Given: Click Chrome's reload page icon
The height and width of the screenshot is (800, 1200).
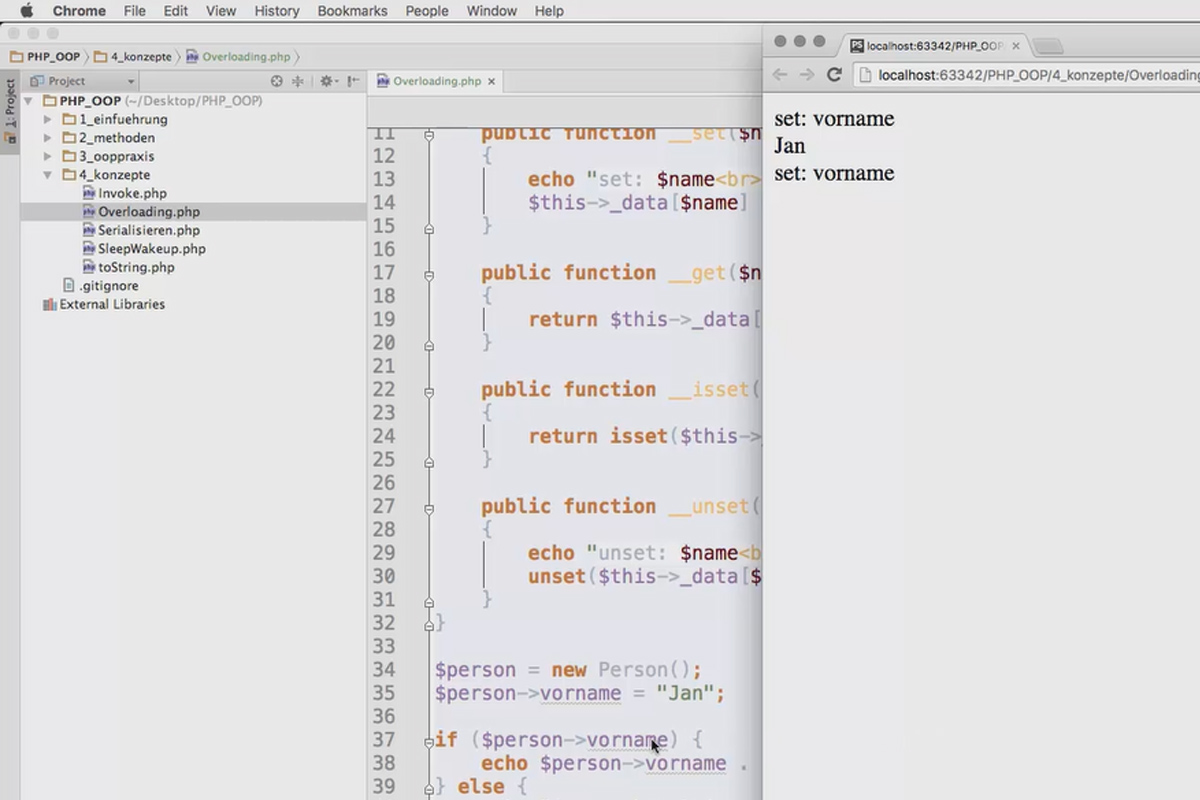Looking at the screenshot, I should (834, 75).
